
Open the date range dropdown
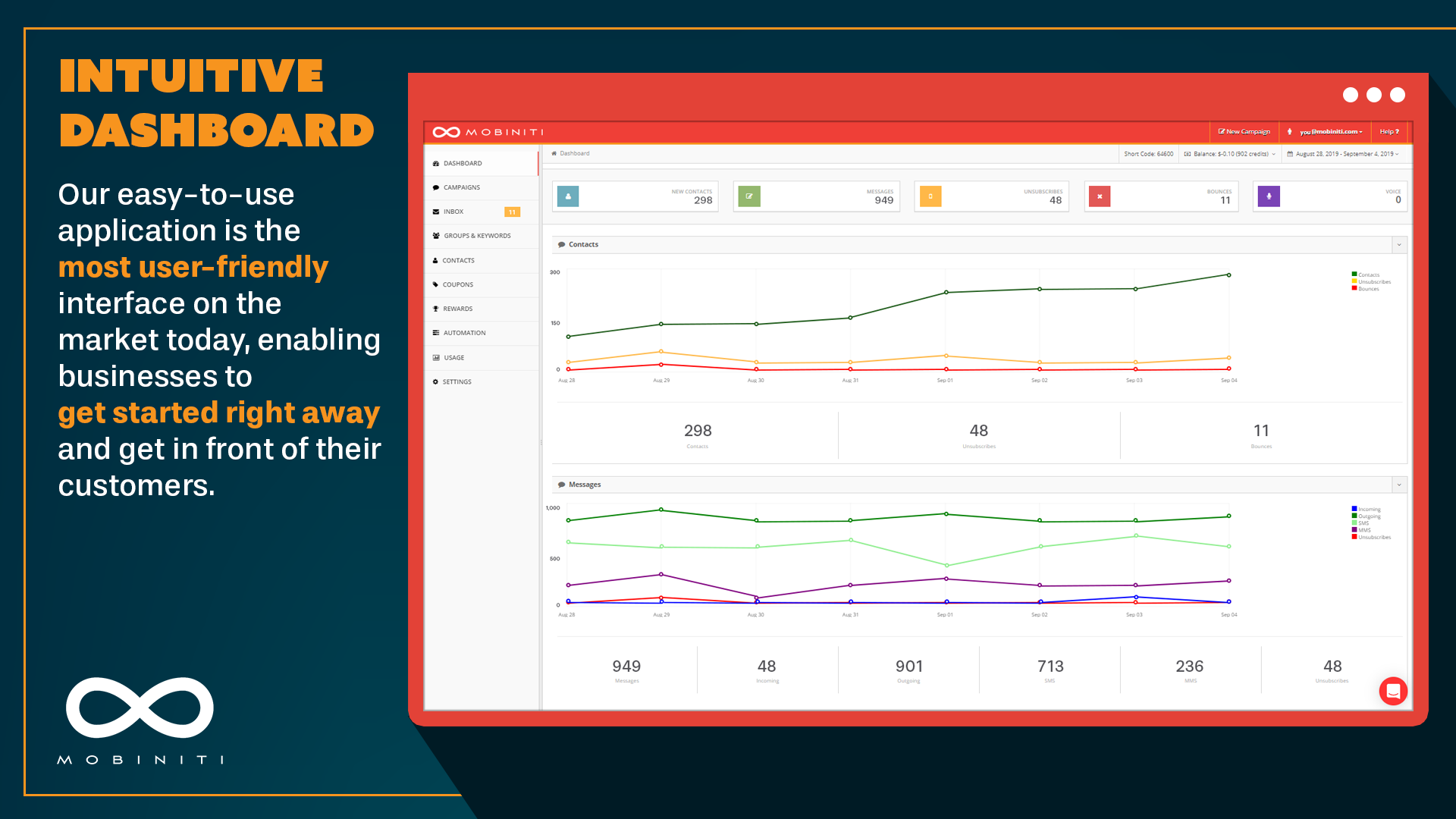pyautogui.click(x=1343, y=154)
